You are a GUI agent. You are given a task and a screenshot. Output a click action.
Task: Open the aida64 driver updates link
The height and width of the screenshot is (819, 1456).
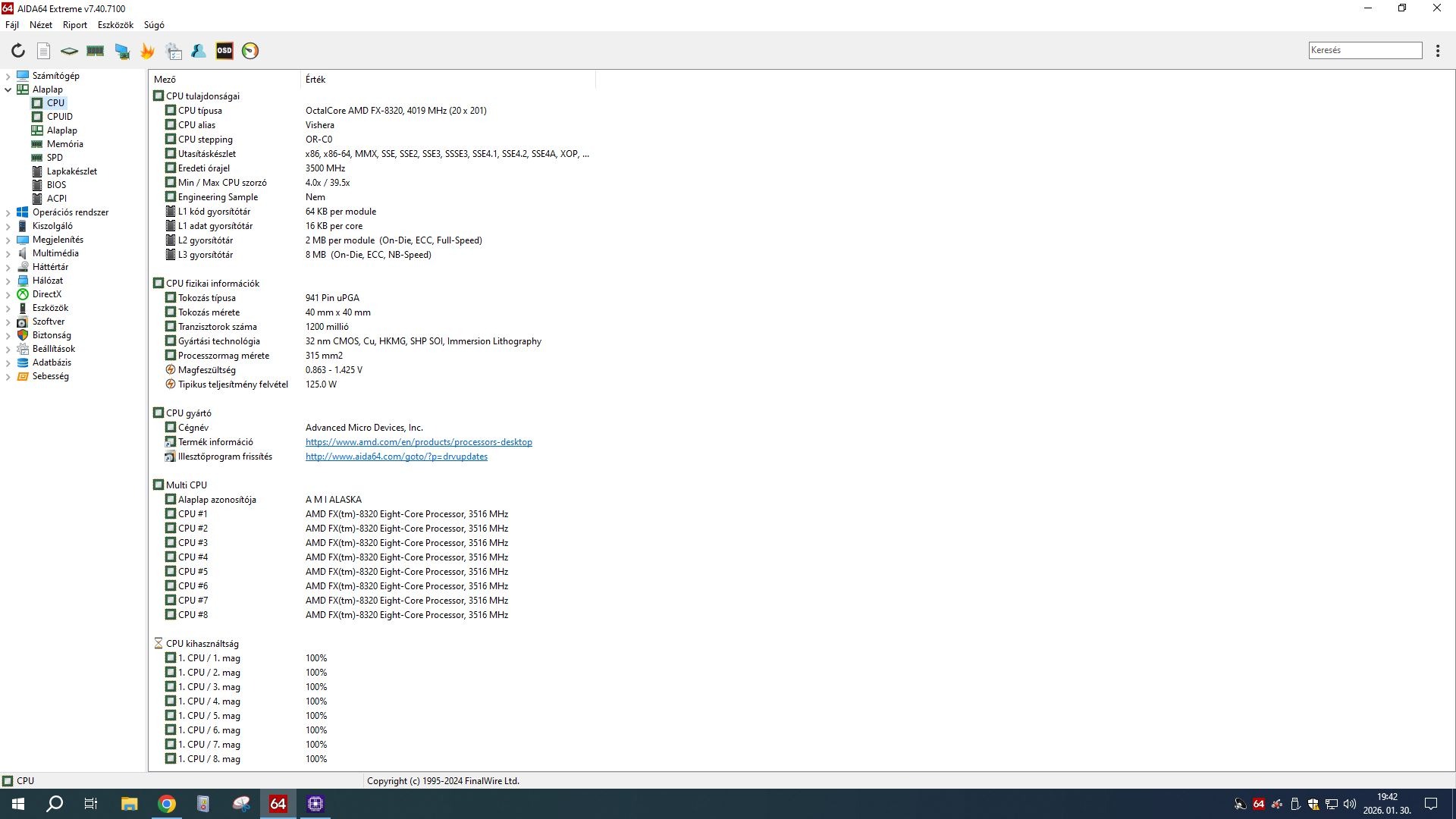[396, 457]
